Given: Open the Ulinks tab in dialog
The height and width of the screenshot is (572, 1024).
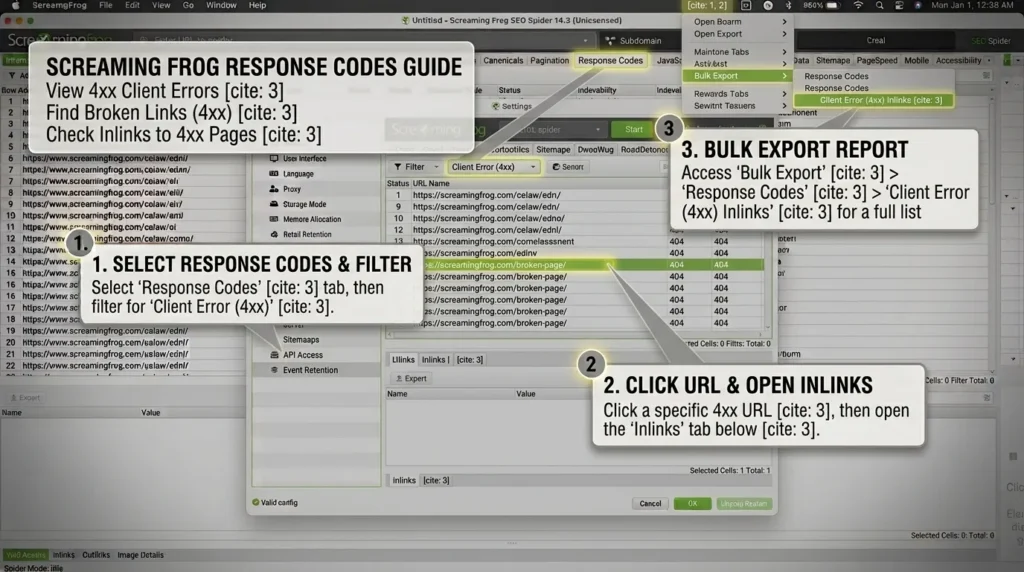Looking at the screenshot, I should coord(403,360).
